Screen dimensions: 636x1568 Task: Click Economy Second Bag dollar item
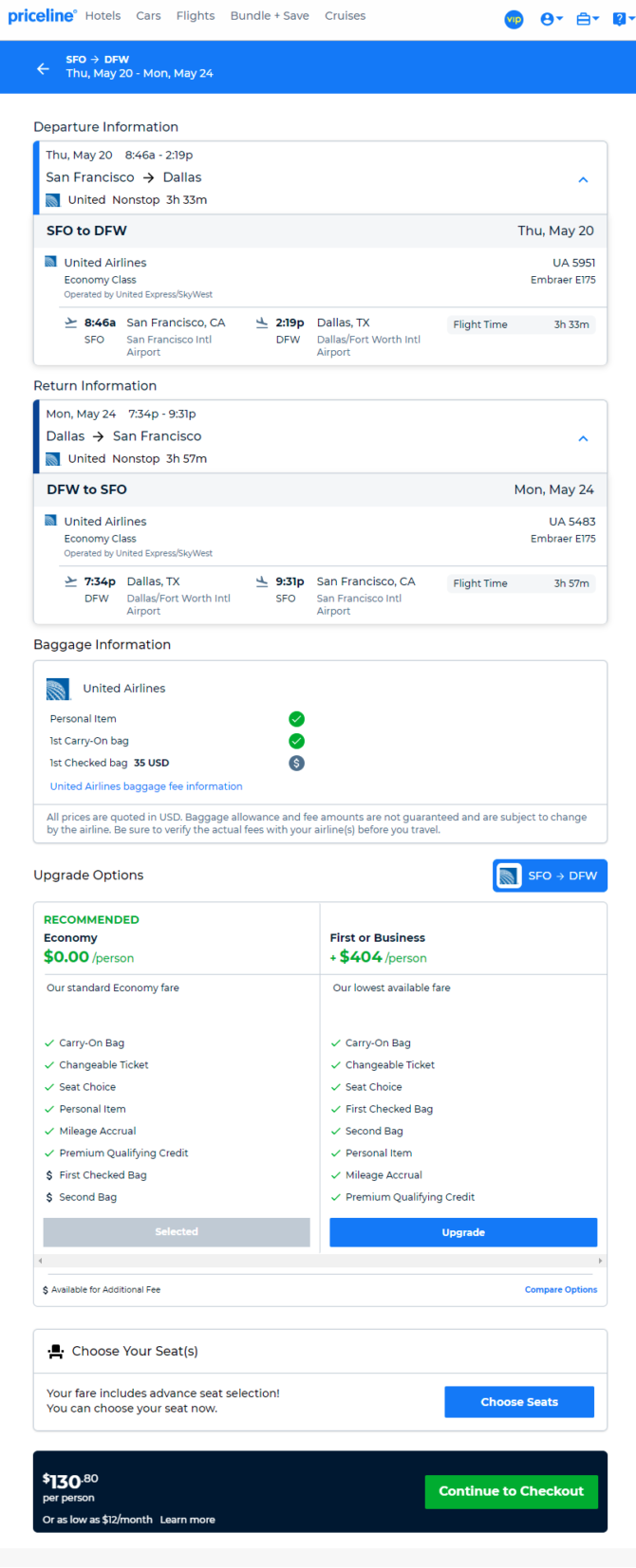(x=81, y=1197)
